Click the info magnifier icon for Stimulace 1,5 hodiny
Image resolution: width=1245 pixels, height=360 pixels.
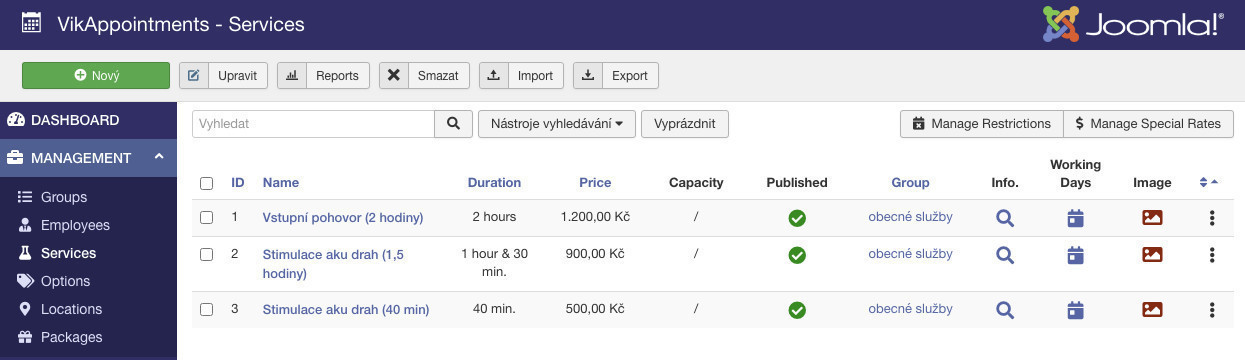tap(1005, 255)
